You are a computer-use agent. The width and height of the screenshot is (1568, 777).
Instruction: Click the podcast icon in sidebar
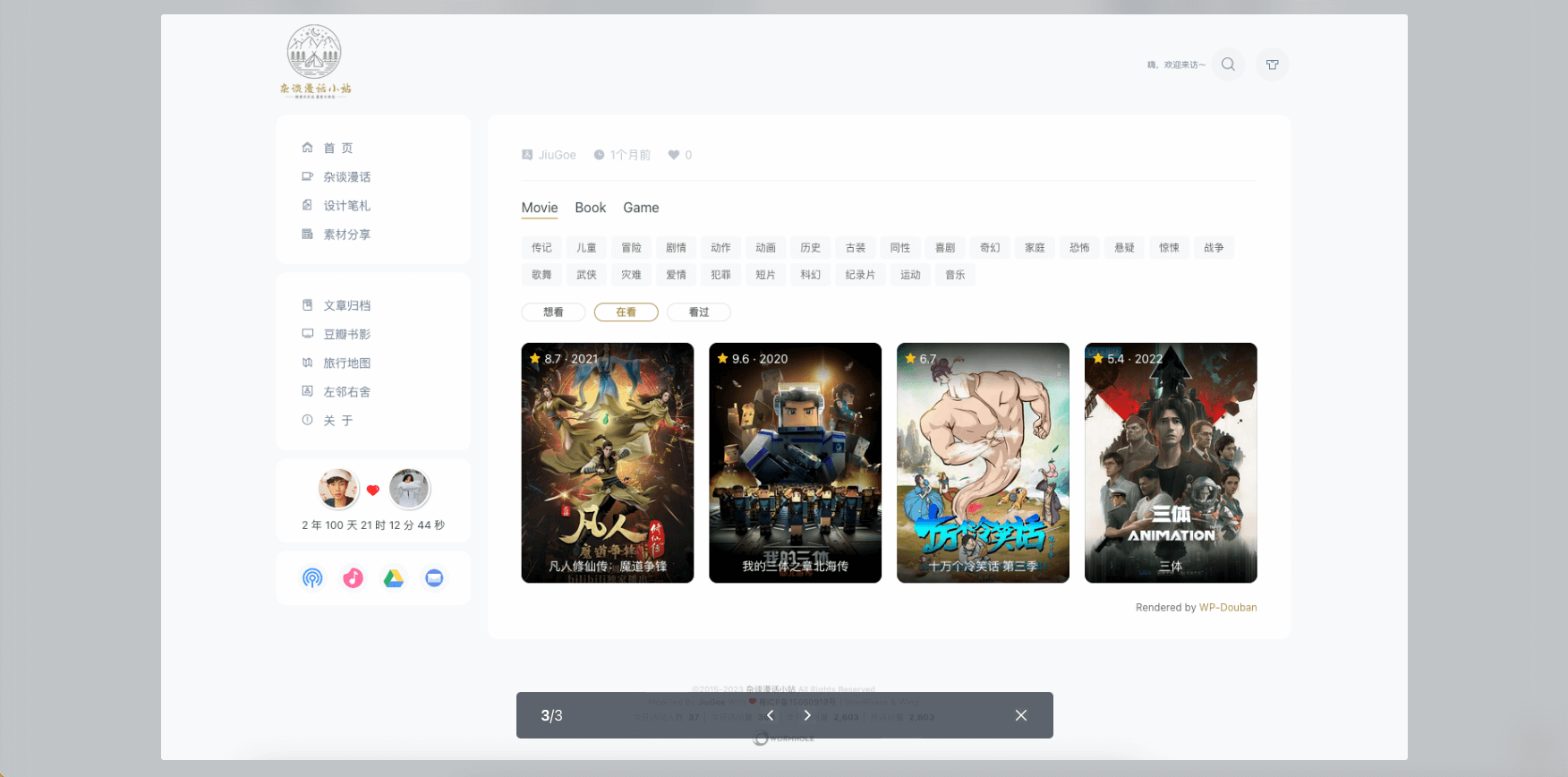click(312, 578)
